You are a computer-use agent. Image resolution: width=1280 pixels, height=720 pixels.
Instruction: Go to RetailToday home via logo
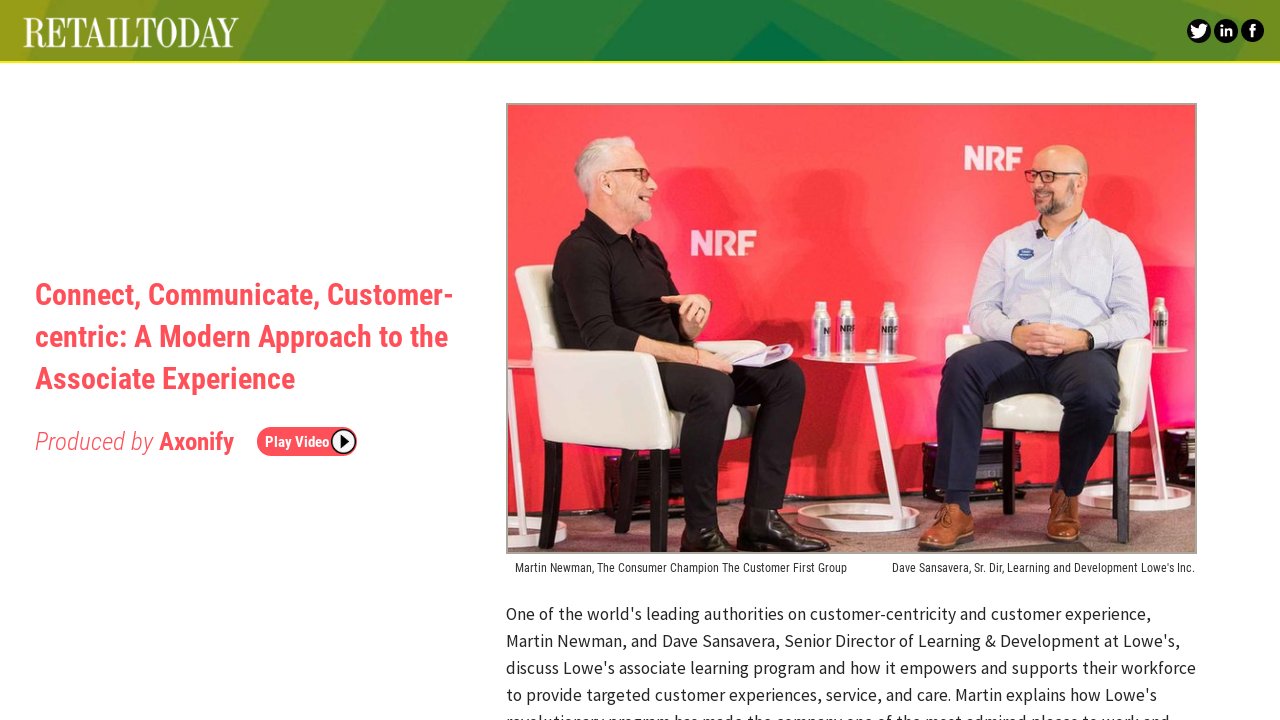pyautogui.click(x=131, y=32)
